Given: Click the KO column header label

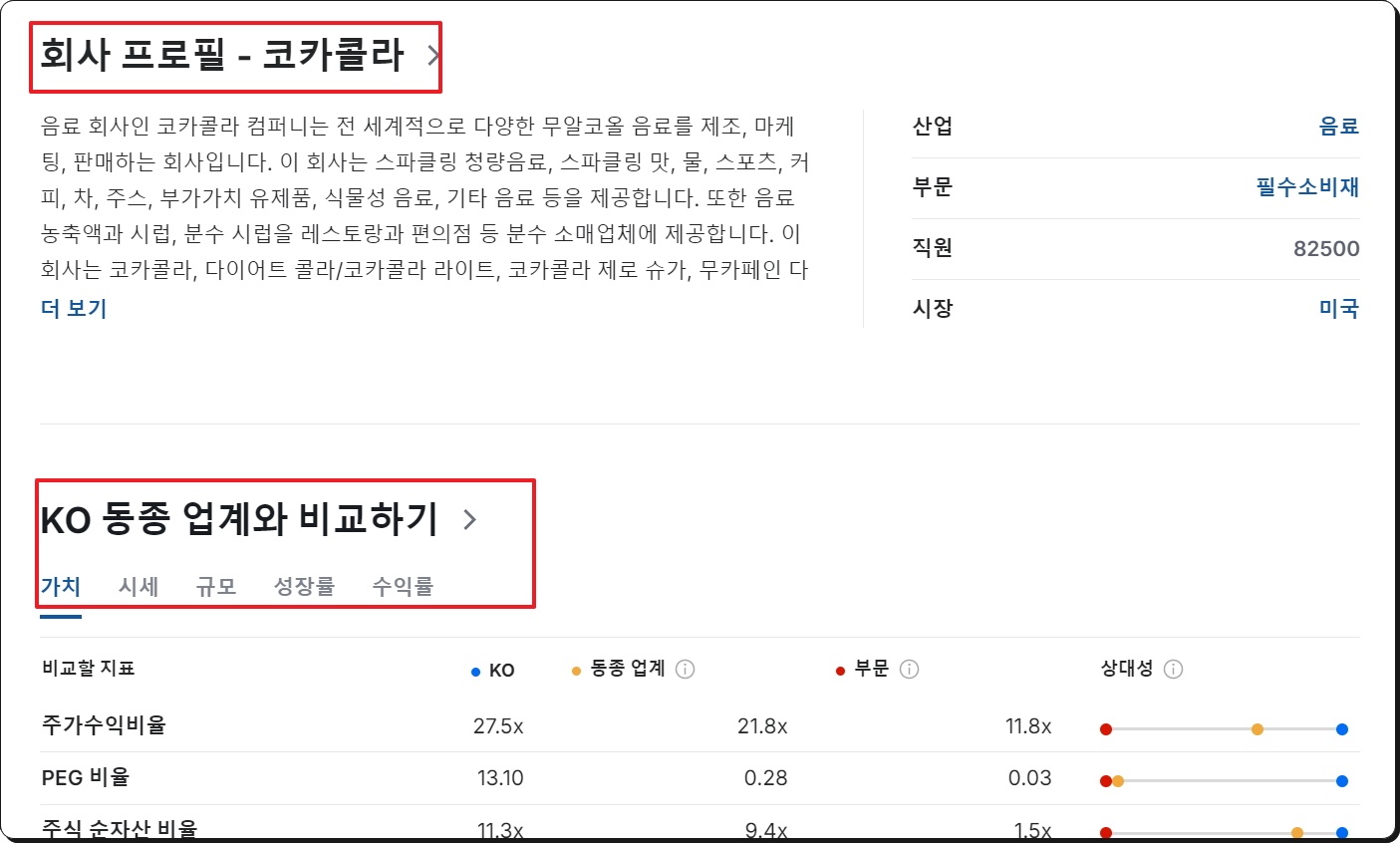Looking at the screenshot, I should pos(501,671).
